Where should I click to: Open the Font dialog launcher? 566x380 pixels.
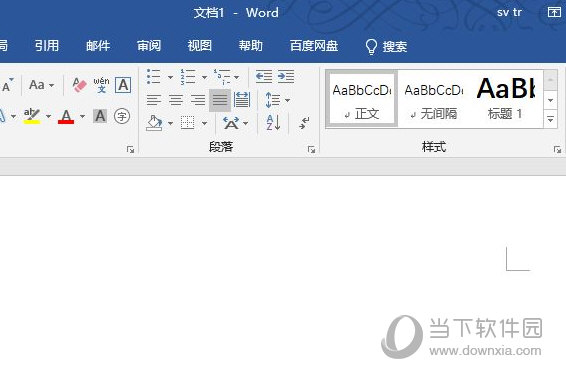[x=130, y=149]
